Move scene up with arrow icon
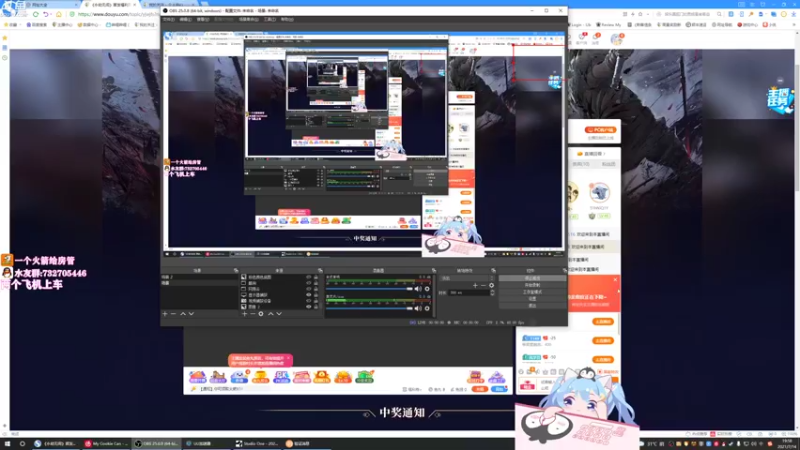The width and height of the screenshot is (800, 450). tap(183, 314)
